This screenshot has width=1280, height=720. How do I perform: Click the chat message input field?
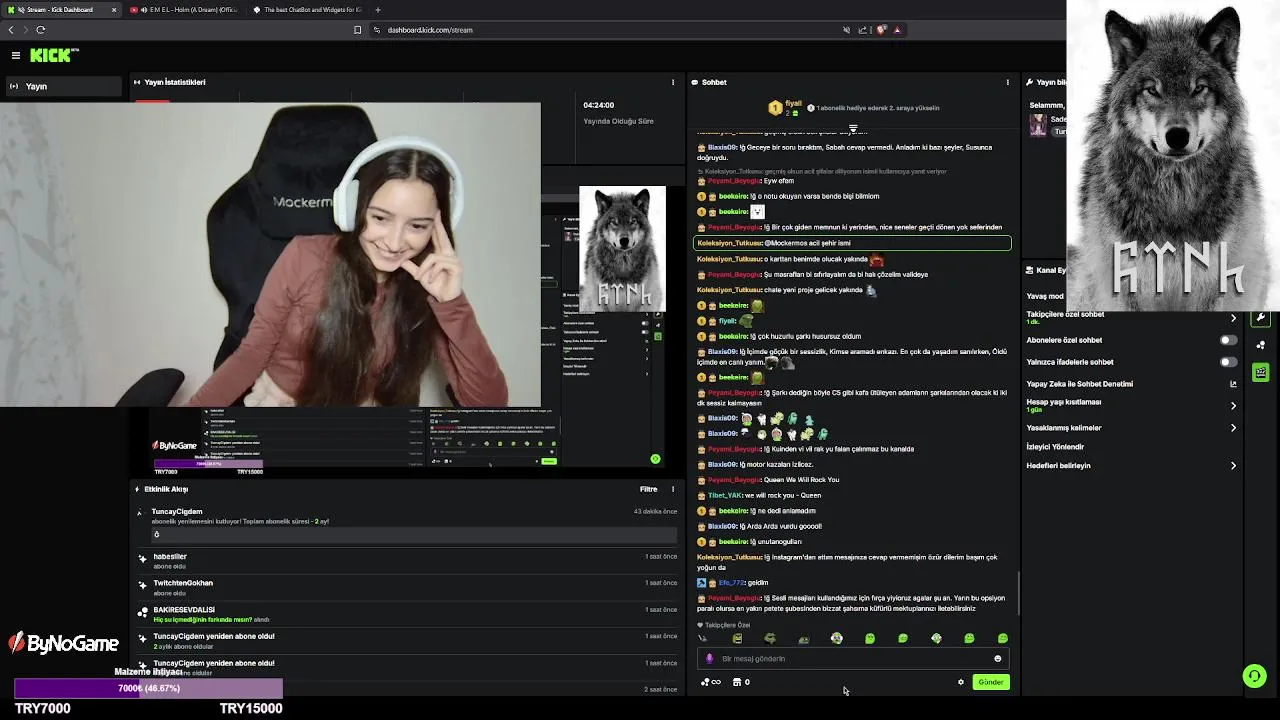(852, 658)
